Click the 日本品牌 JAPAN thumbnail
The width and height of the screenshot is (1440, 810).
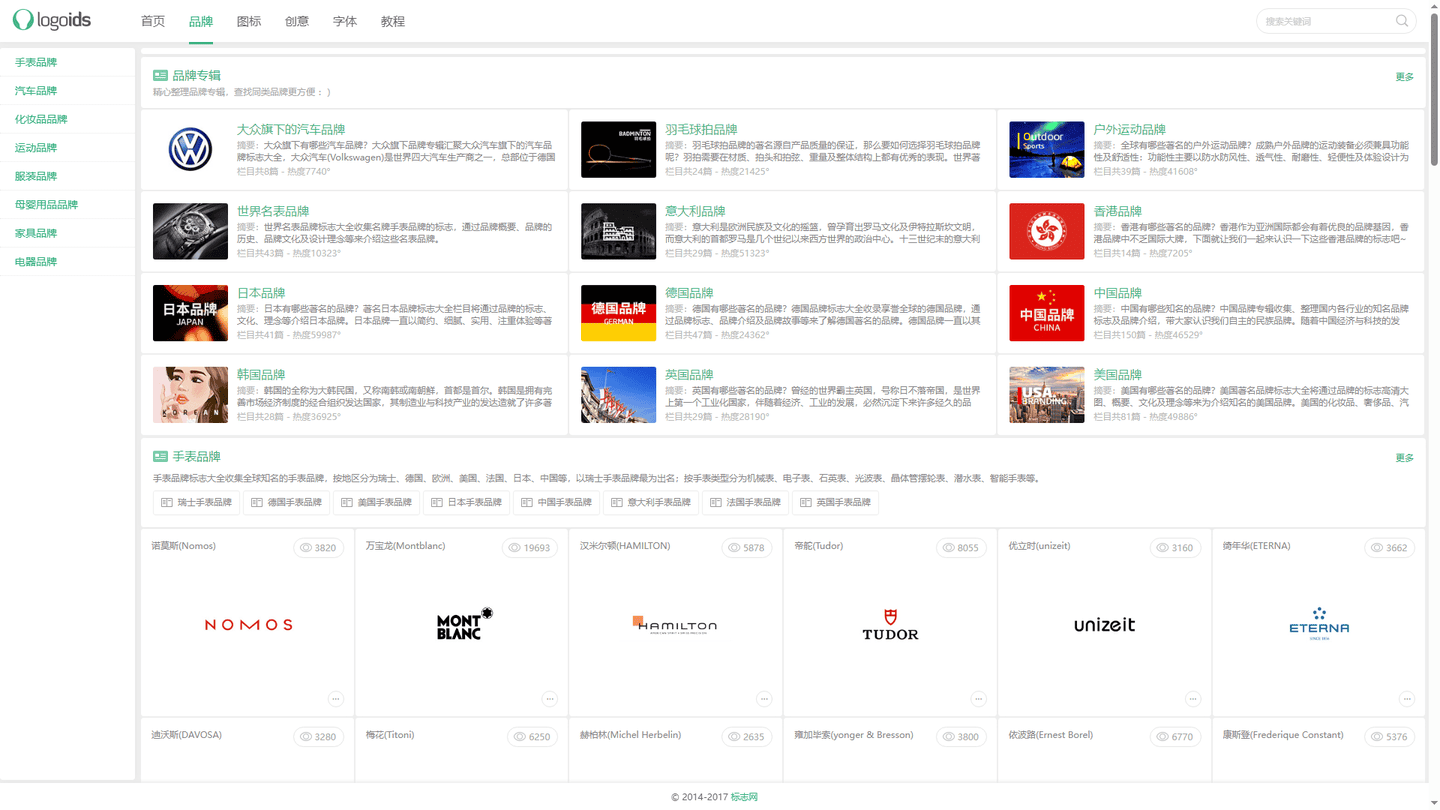point(190,313)
